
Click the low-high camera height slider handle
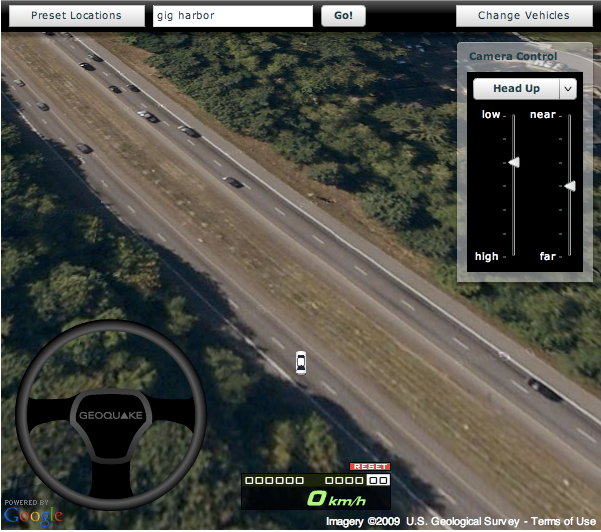tap(514, 163)
